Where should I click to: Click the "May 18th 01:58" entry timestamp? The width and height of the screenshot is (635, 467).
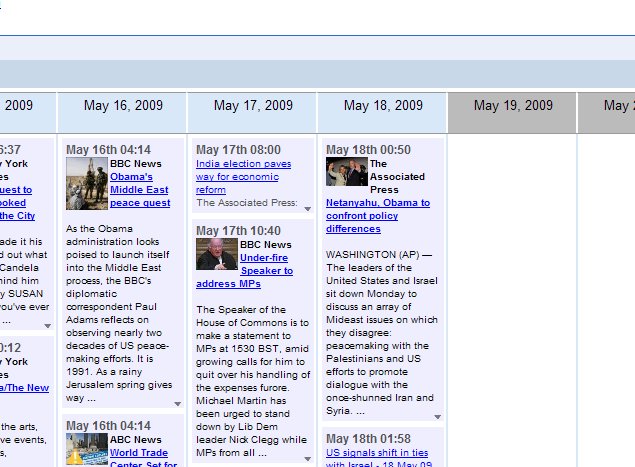(368, 439)
